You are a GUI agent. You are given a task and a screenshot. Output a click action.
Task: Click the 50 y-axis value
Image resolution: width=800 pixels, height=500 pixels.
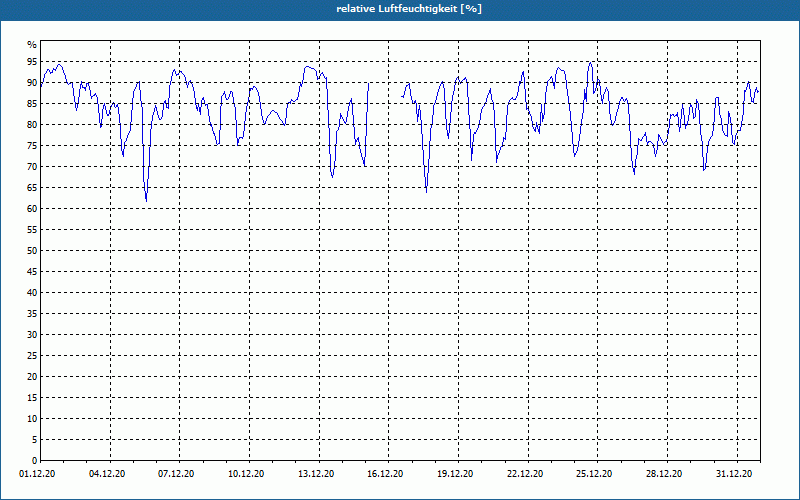(x=32, y=251)
